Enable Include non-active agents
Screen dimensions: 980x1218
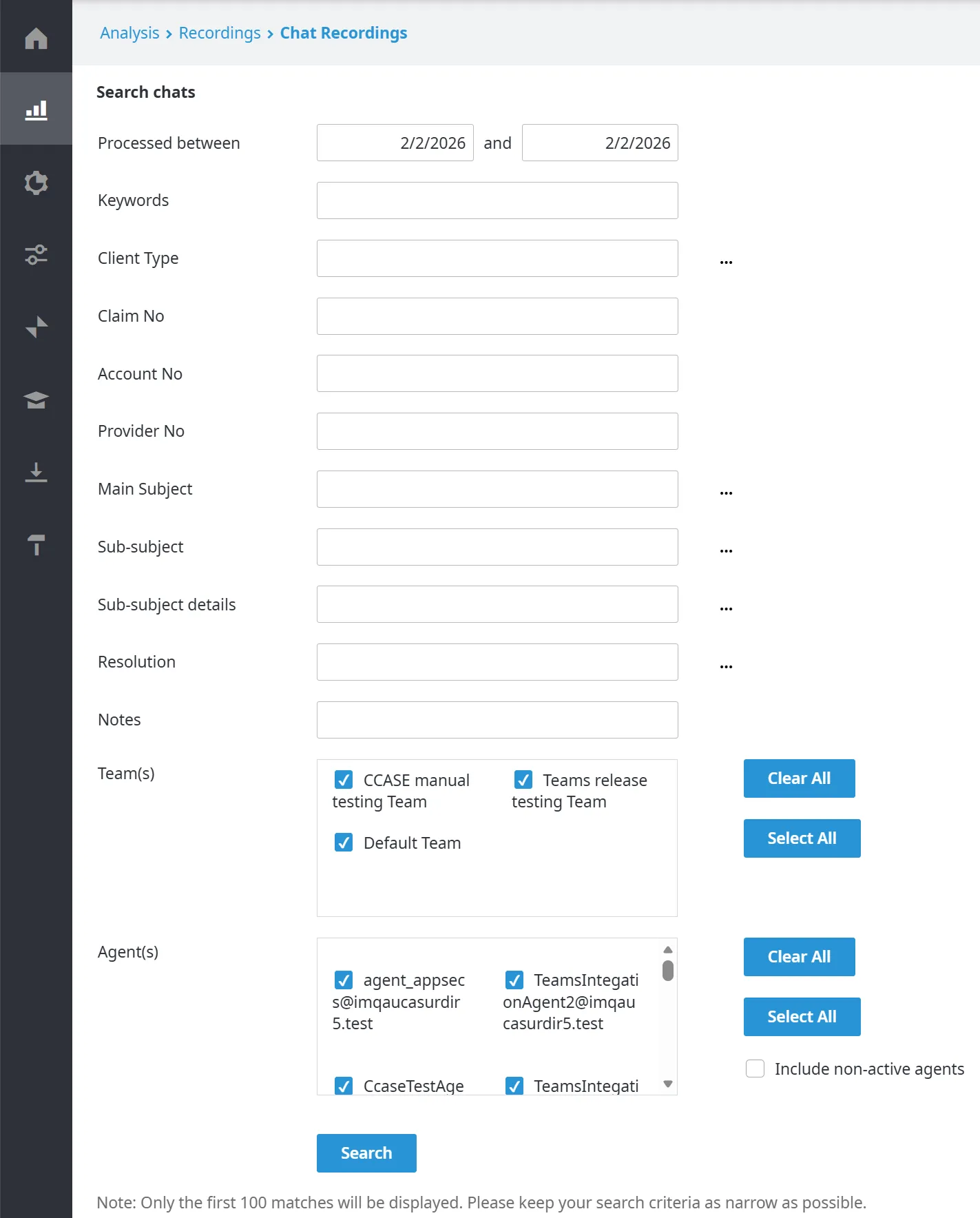click(x=755, y=1069)
